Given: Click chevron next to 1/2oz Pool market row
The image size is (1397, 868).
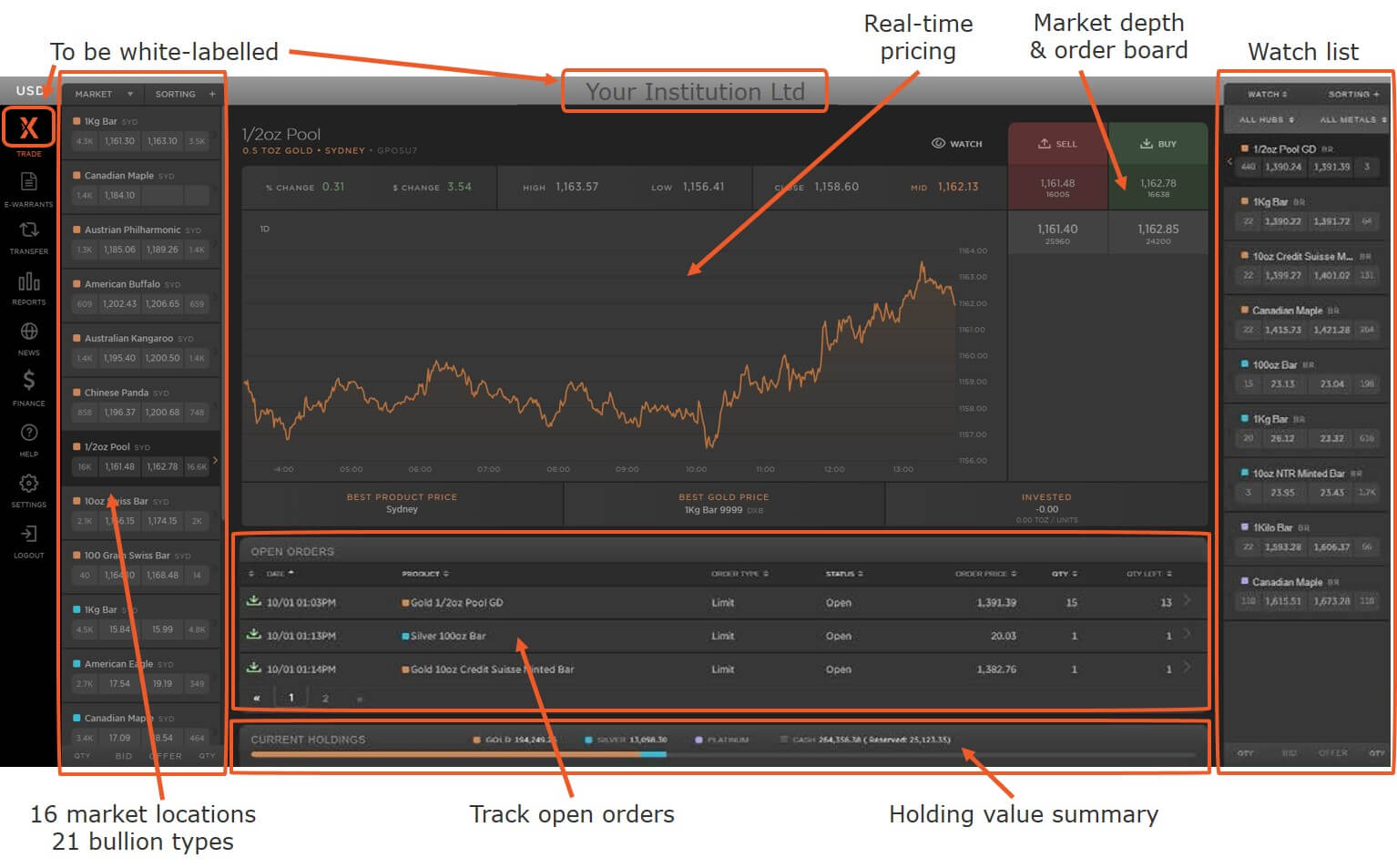Looking at the screenshot, I should pyautogui.click(x=215, y=460).
